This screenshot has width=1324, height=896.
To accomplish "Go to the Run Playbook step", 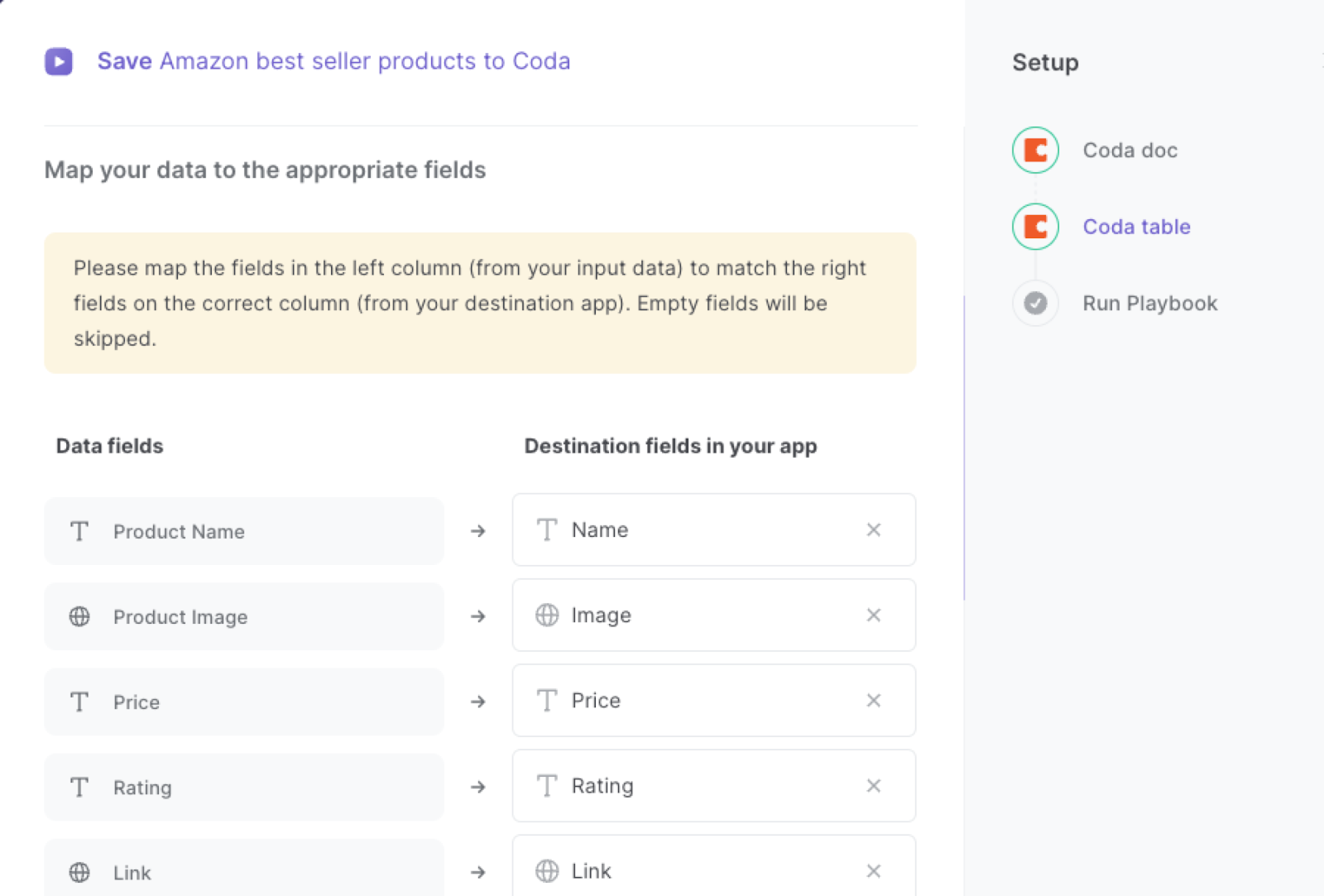I will [1149, 304].
